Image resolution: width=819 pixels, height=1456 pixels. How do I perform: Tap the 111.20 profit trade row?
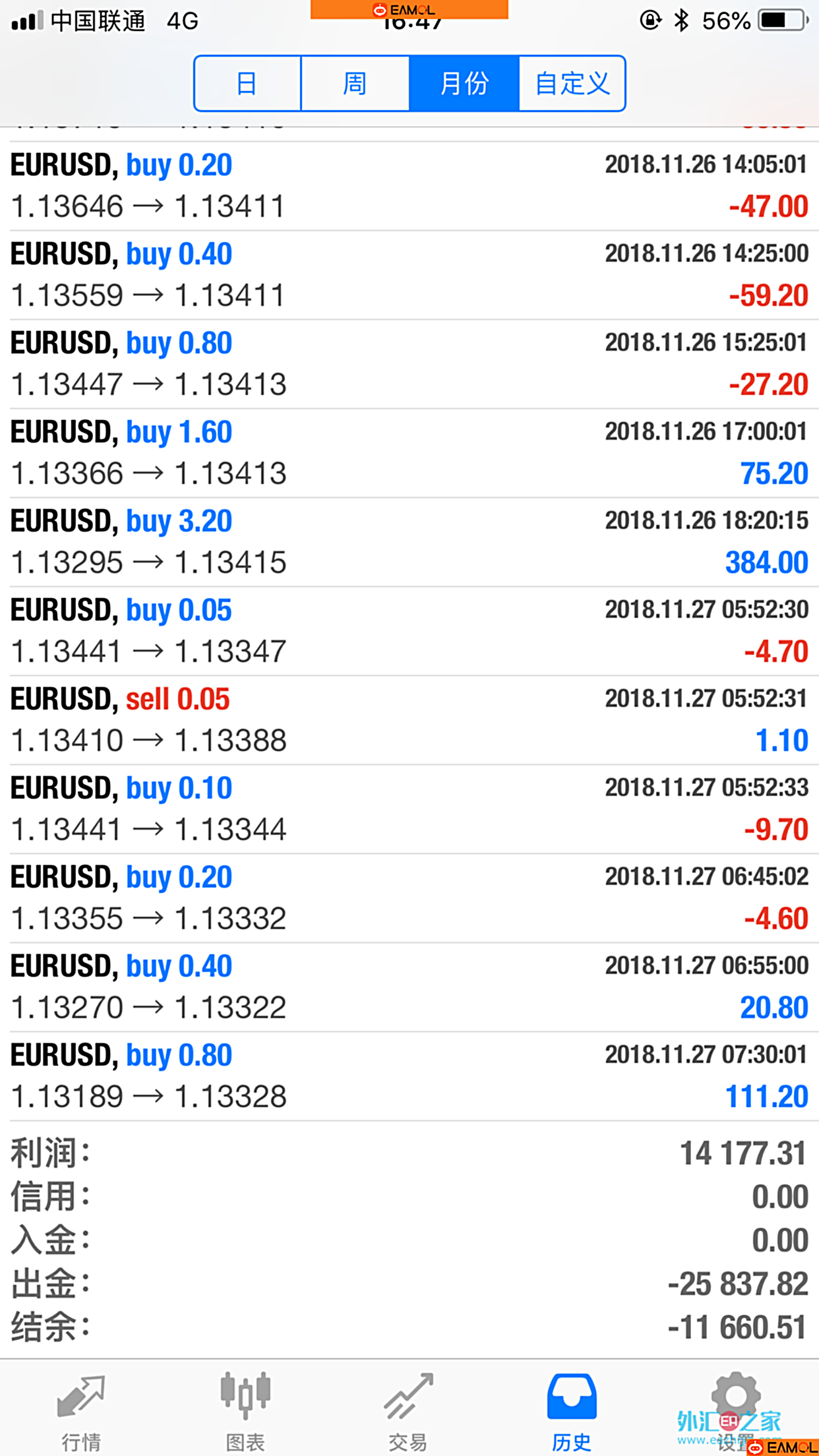click(409, 1076)
